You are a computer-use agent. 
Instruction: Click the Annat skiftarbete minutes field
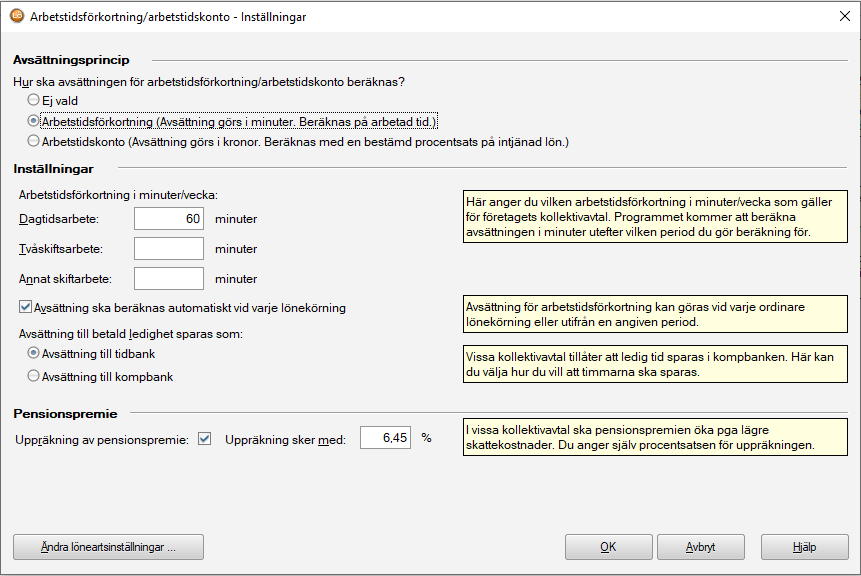tap(169, 279)
